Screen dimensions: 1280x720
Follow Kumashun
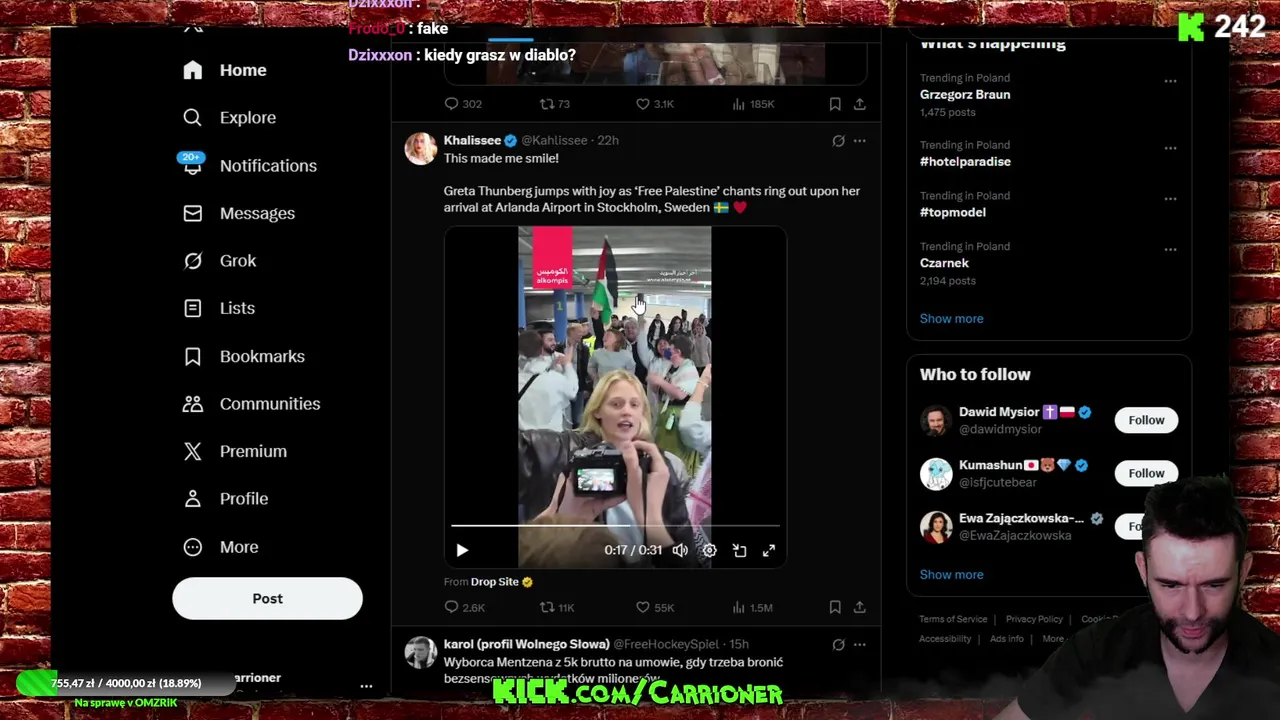pyautogui.click(x=1146, y=473)
